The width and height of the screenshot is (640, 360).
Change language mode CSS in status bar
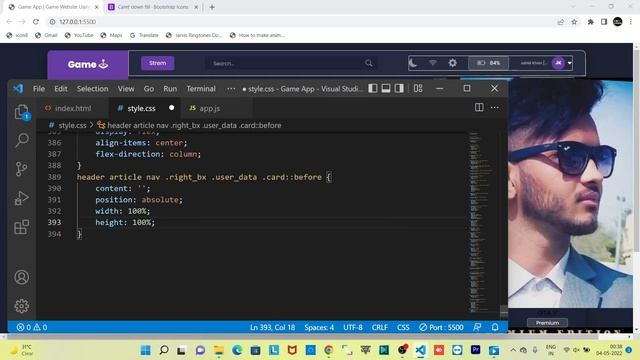coord(403,327)
